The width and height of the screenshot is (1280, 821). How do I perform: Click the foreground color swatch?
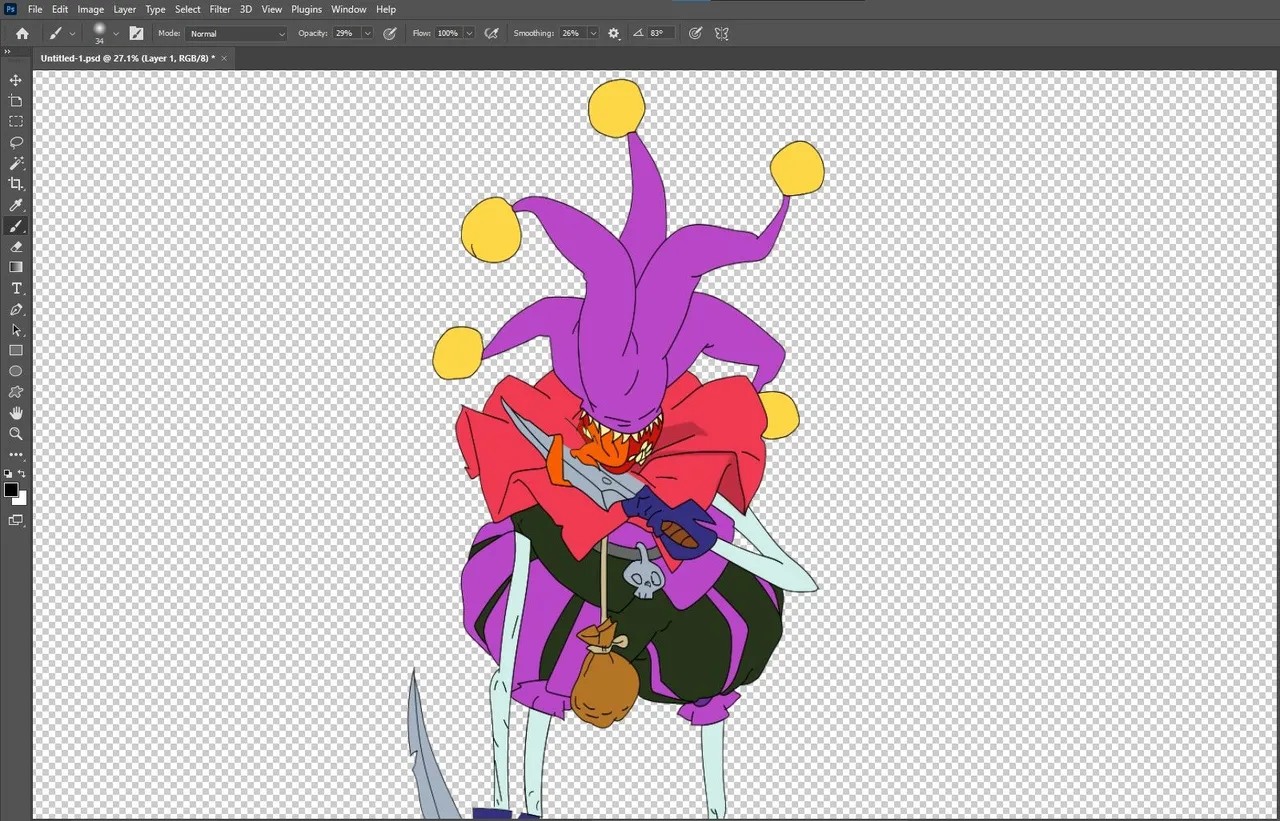[11, 489]
